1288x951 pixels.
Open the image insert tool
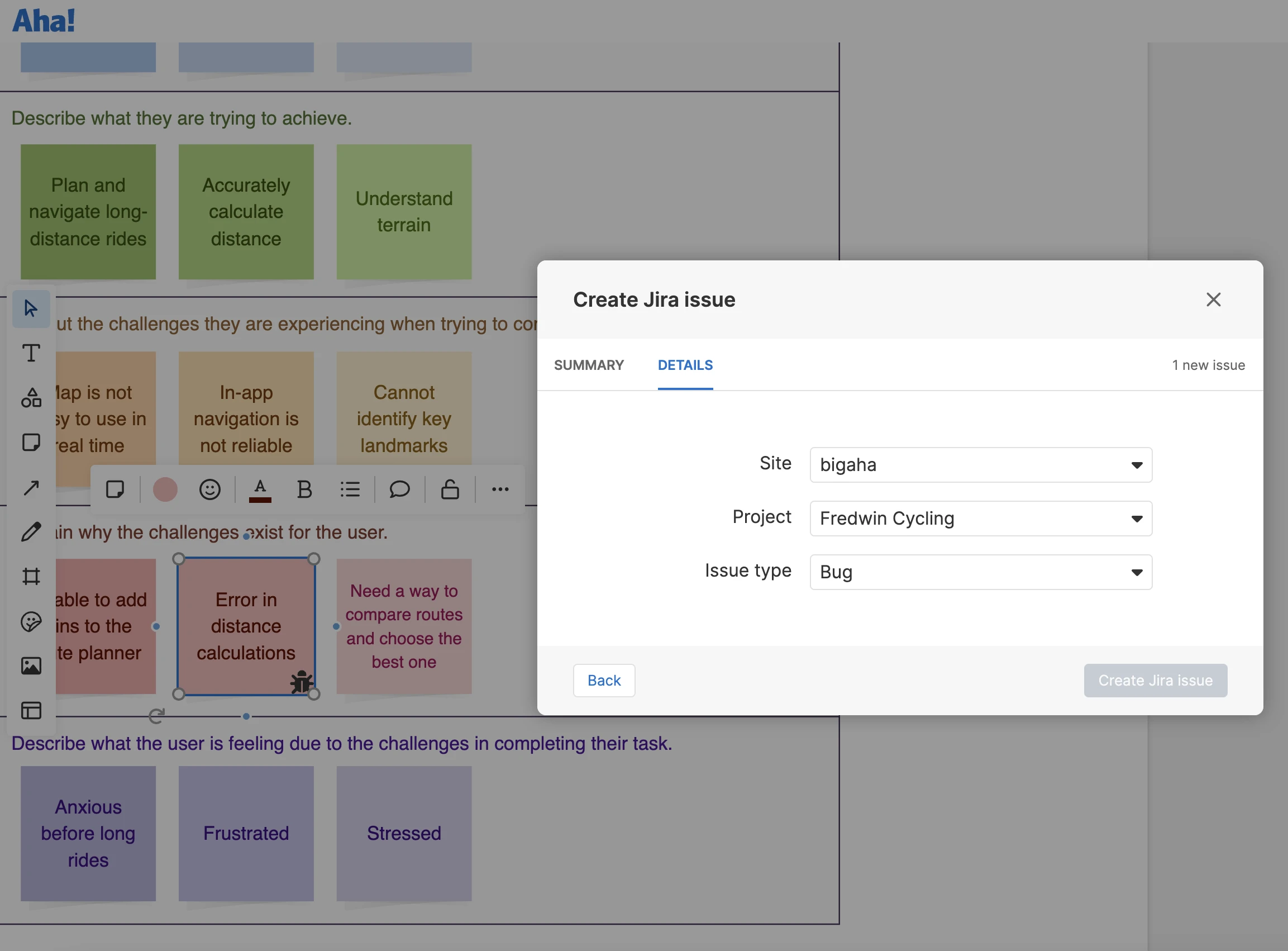pos(31,666)
